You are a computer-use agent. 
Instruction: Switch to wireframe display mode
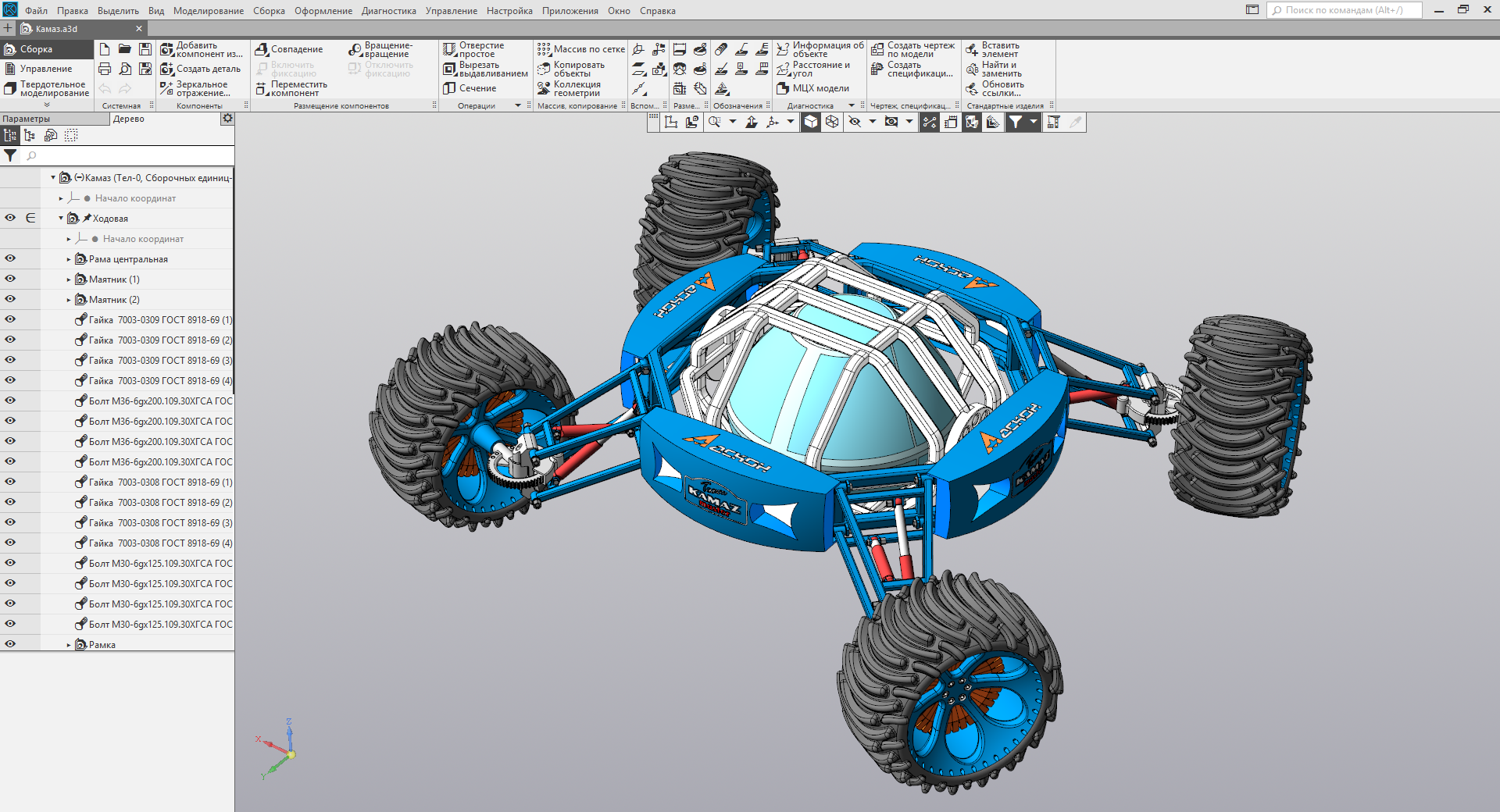coord(832,122)
